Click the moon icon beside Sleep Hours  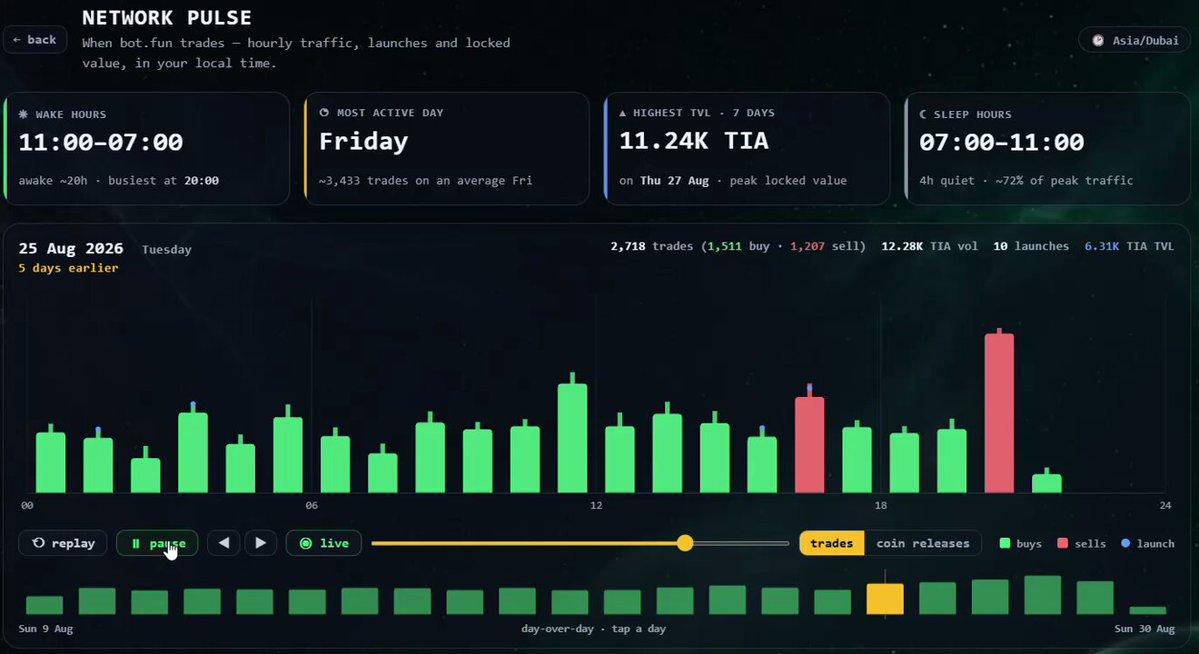tap(923, 114)
